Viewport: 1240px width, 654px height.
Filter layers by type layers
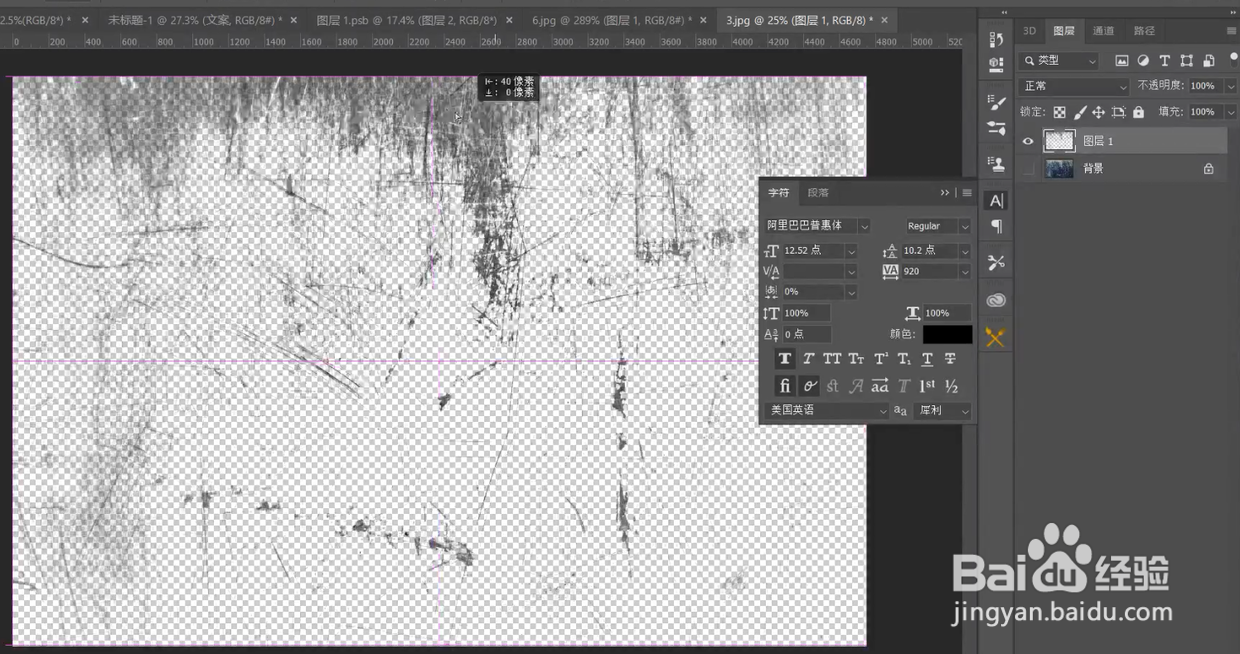1165,61
